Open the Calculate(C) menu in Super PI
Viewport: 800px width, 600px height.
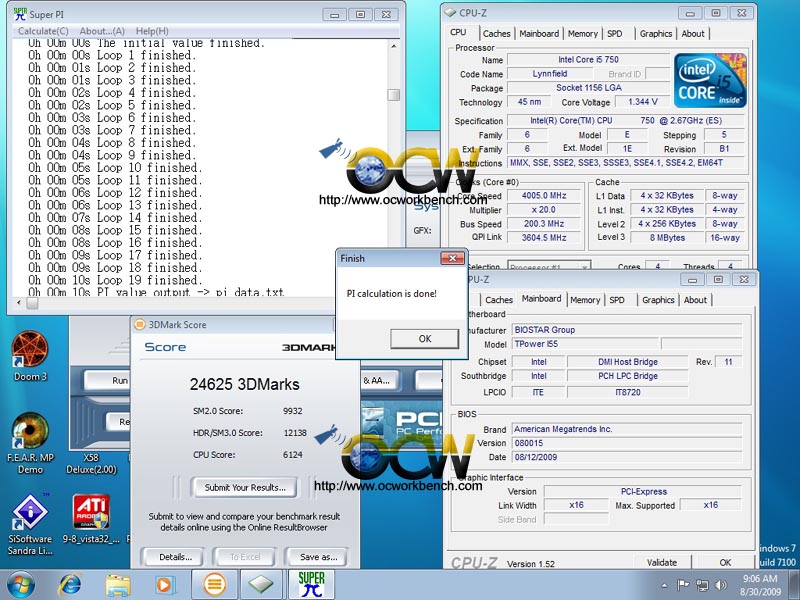point(43,31)
